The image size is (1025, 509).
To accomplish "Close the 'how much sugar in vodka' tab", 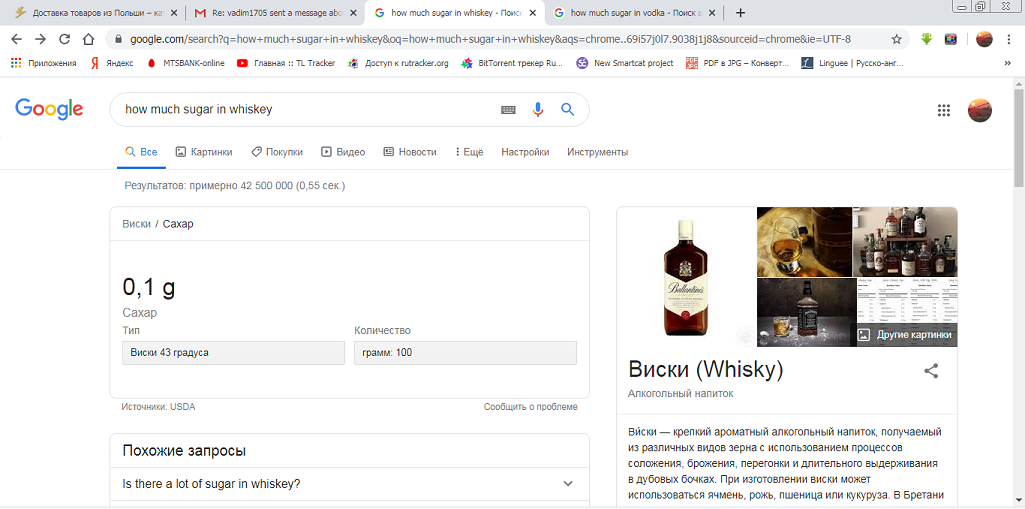I will (712, 13).
